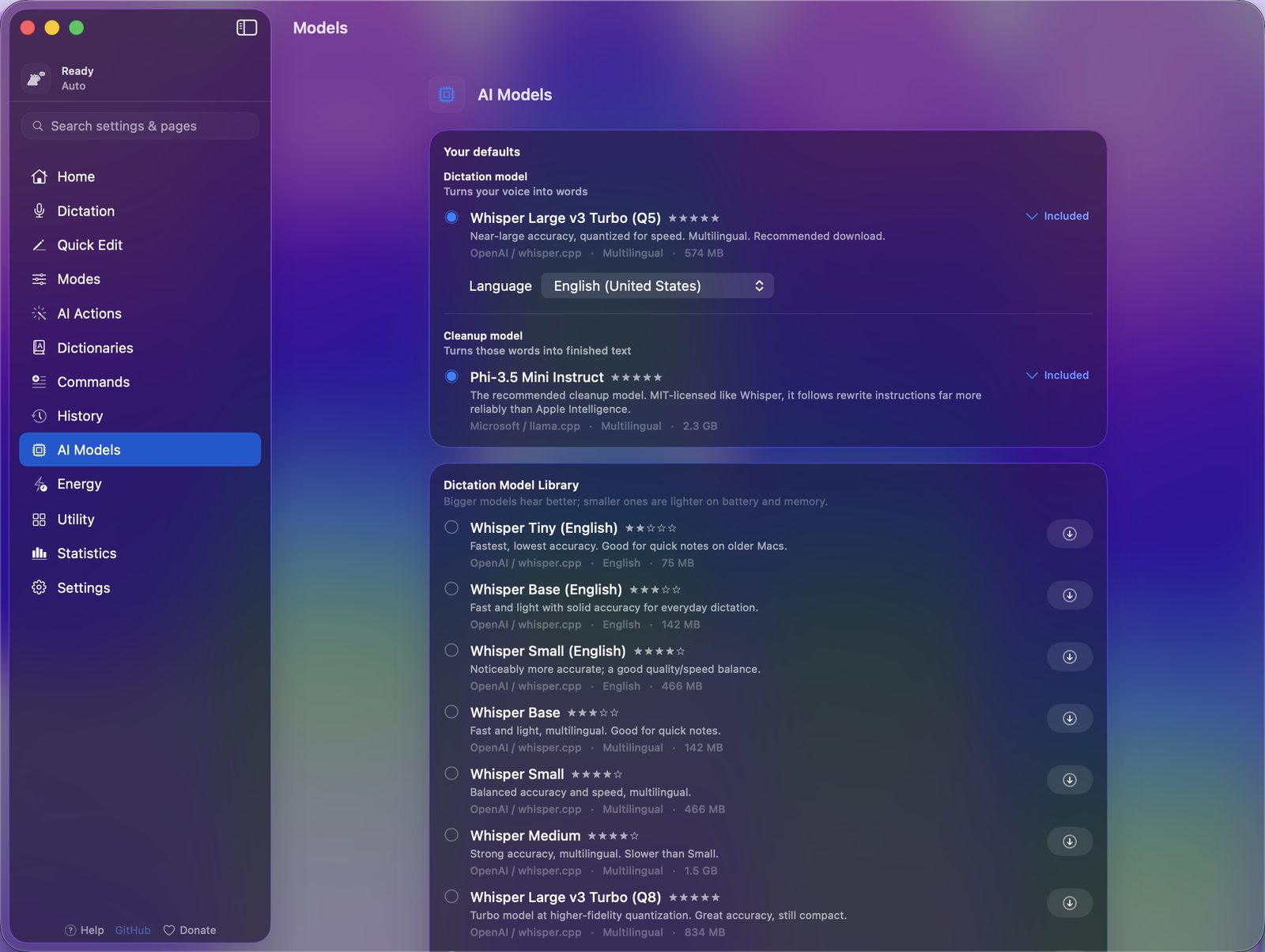Viewport: 1265px width, 952px height.
Task: Open the Modes section
Action: pos(140,279)
